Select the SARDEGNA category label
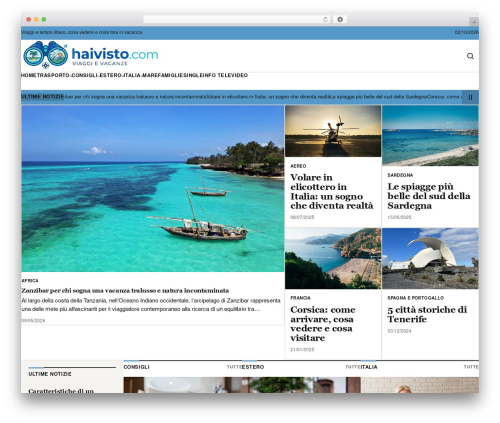The width and height of the screenshot is (500, 423). [400, 175]
